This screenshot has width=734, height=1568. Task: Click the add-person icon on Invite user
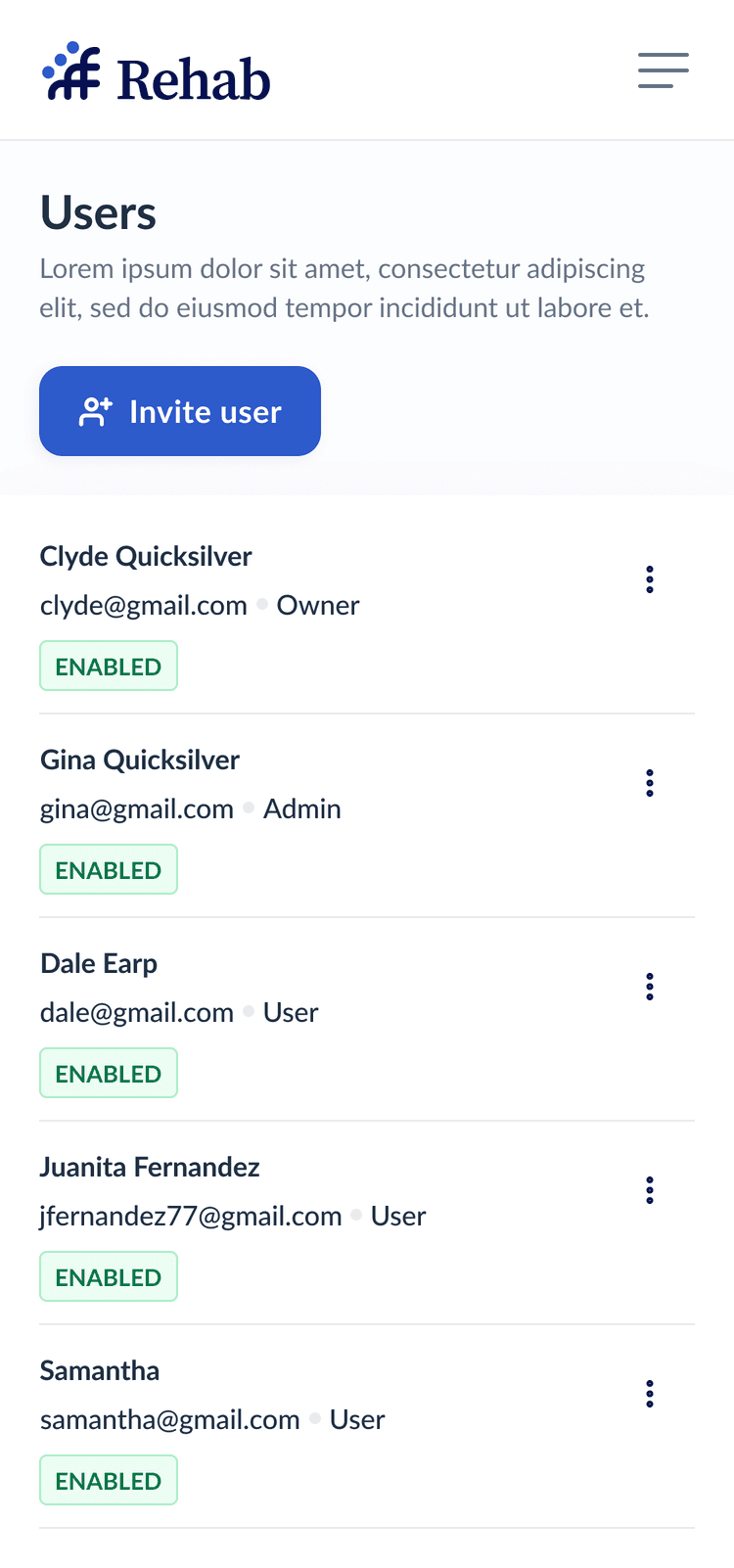[x=96, y=412]
